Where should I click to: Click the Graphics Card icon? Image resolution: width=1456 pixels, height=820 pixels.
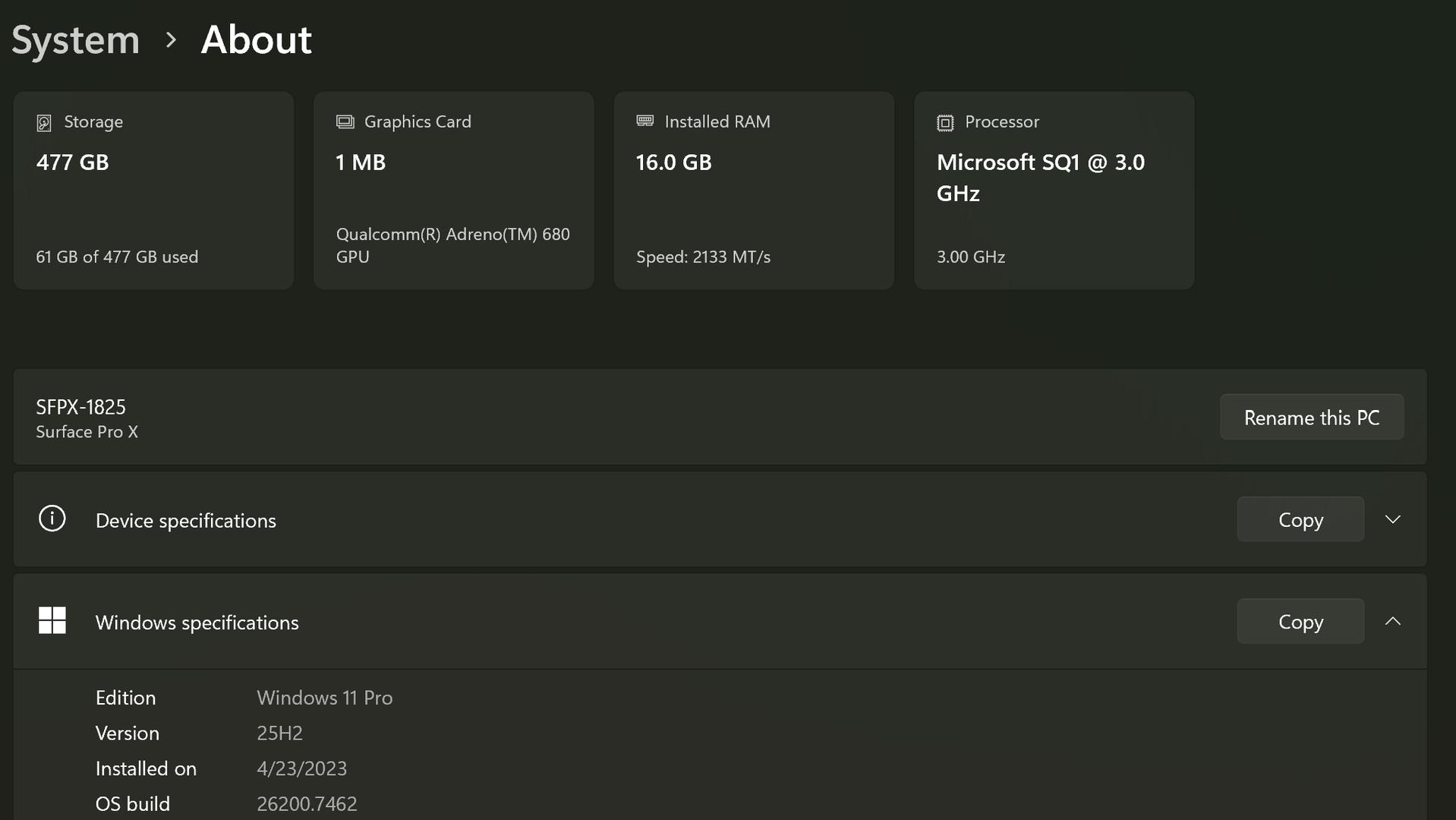[x=345, y=122]
